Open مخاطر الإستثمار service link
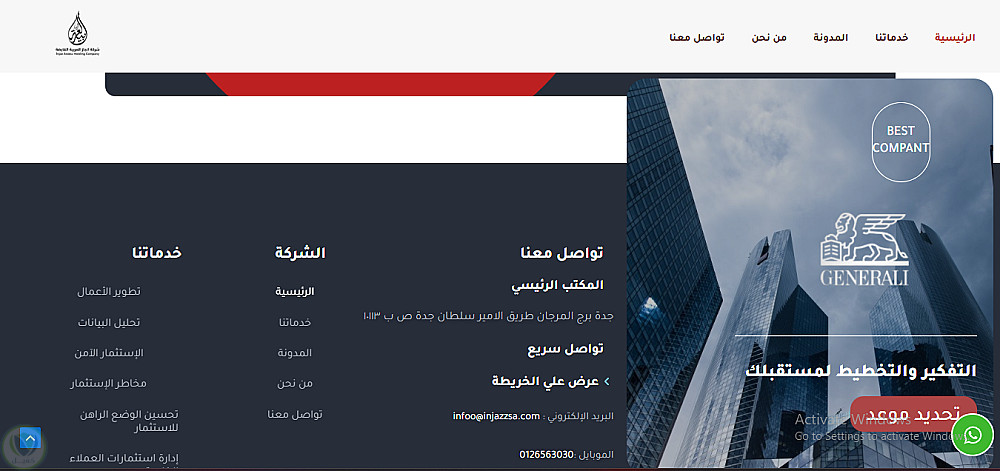Image resolution: width=1000 pixels, height=471 pixels. point(108,383)
